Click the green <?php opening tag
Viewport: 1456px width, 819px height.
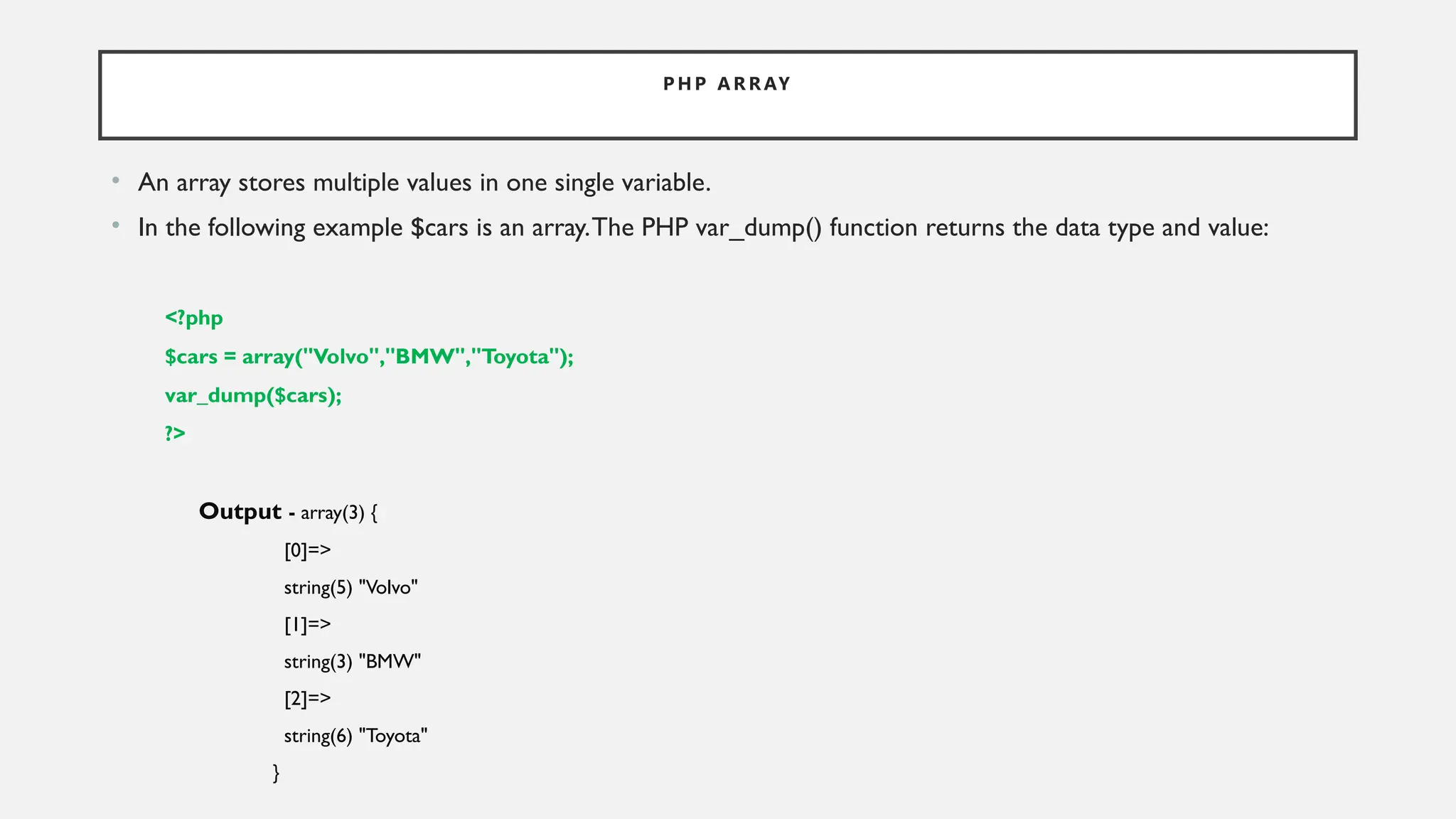pyautogui.click(x=194, y=318)
